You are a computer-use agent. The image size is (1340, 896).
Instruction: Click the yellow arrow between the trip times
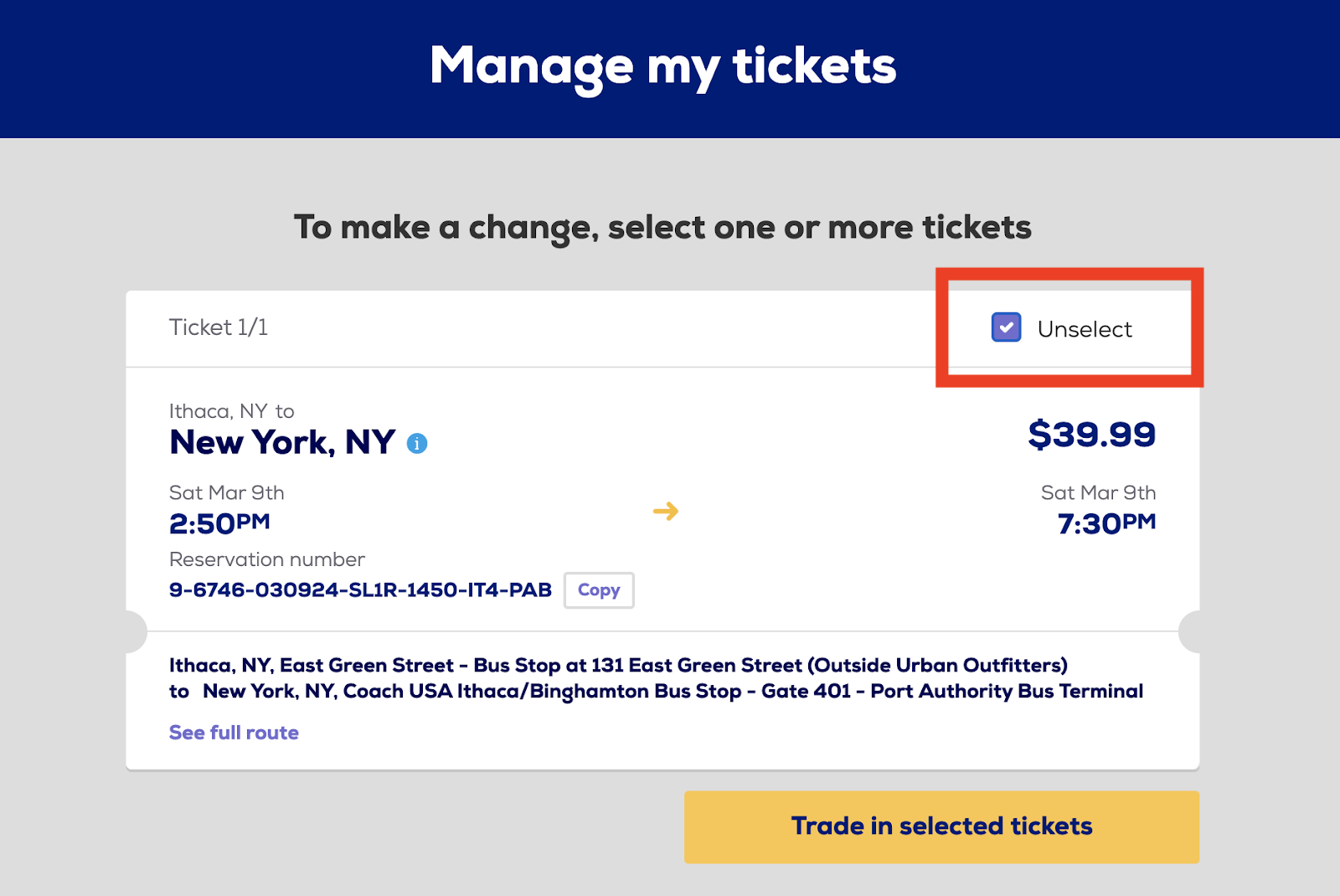point(666,511)
